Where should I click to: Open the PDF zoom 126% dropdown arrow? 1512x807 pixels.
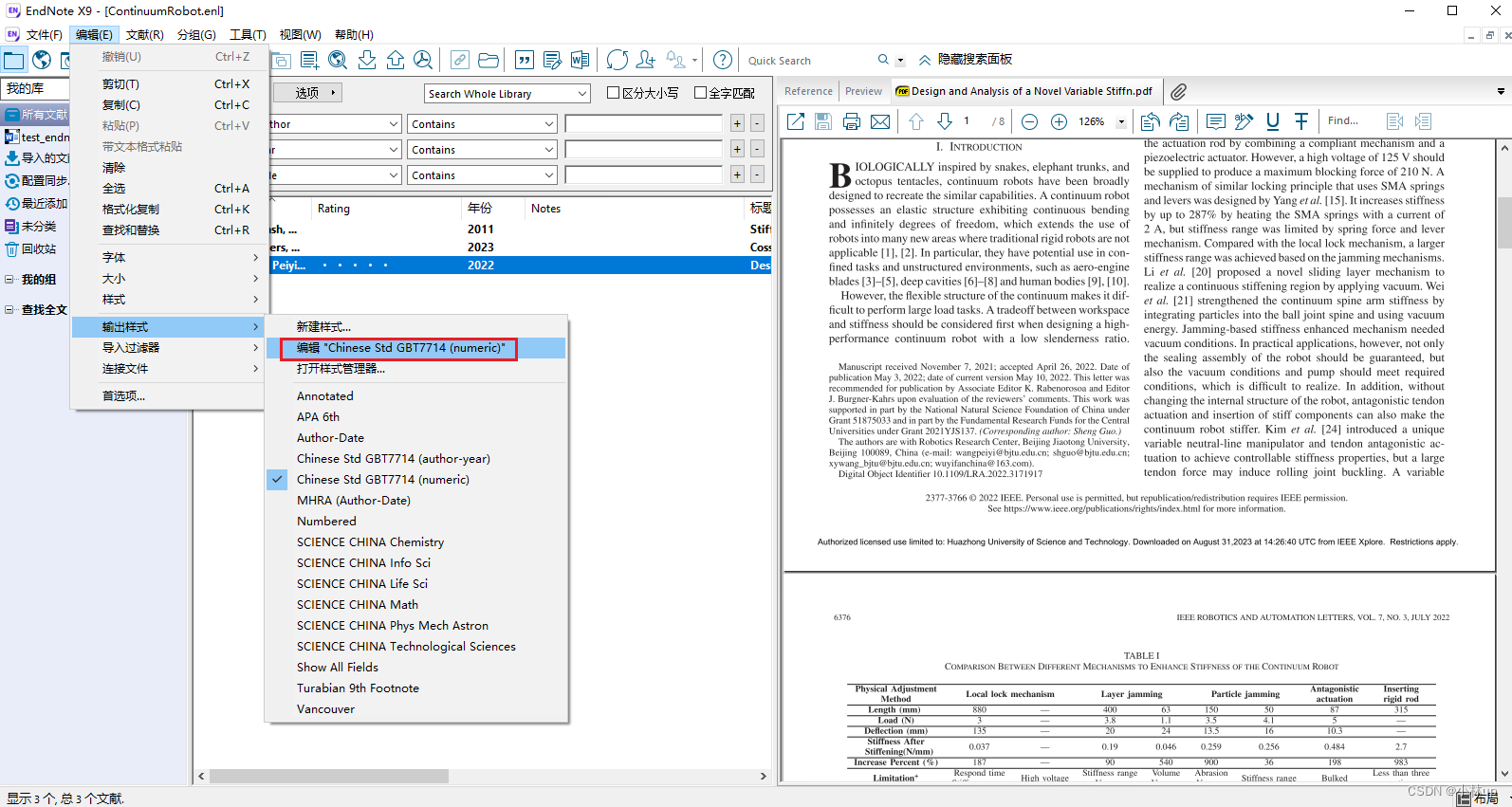pos(1121,121)
